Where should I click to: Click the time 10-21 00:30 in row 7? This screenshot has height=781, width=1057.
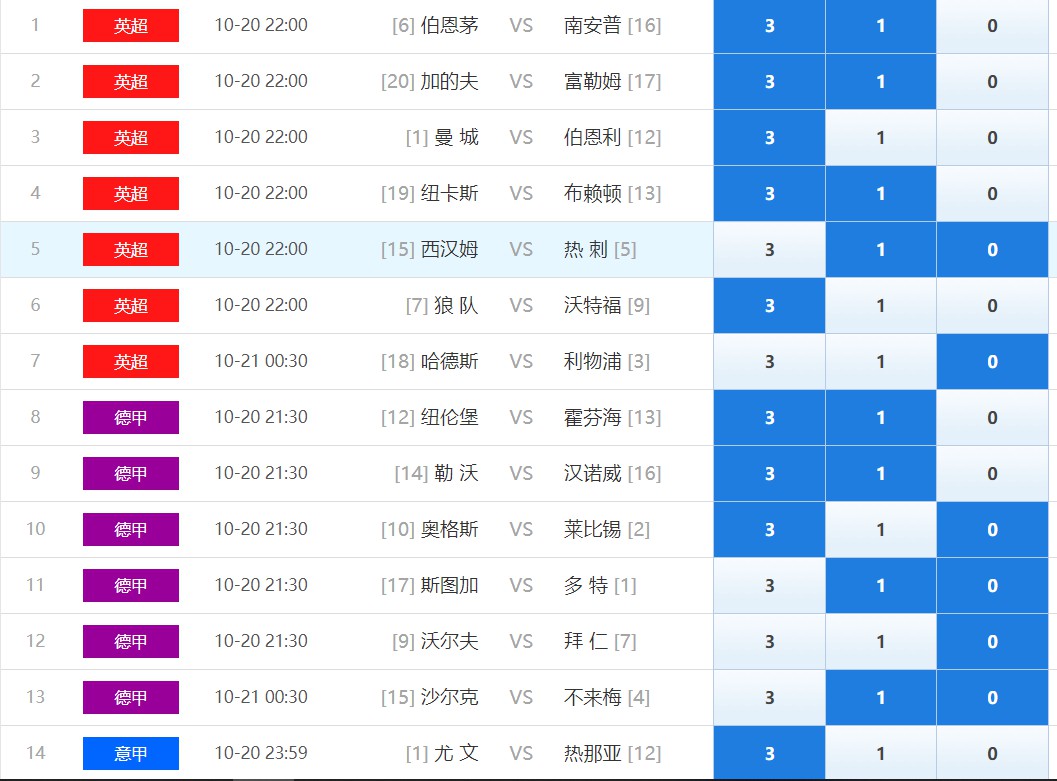[x=261, y=361]
